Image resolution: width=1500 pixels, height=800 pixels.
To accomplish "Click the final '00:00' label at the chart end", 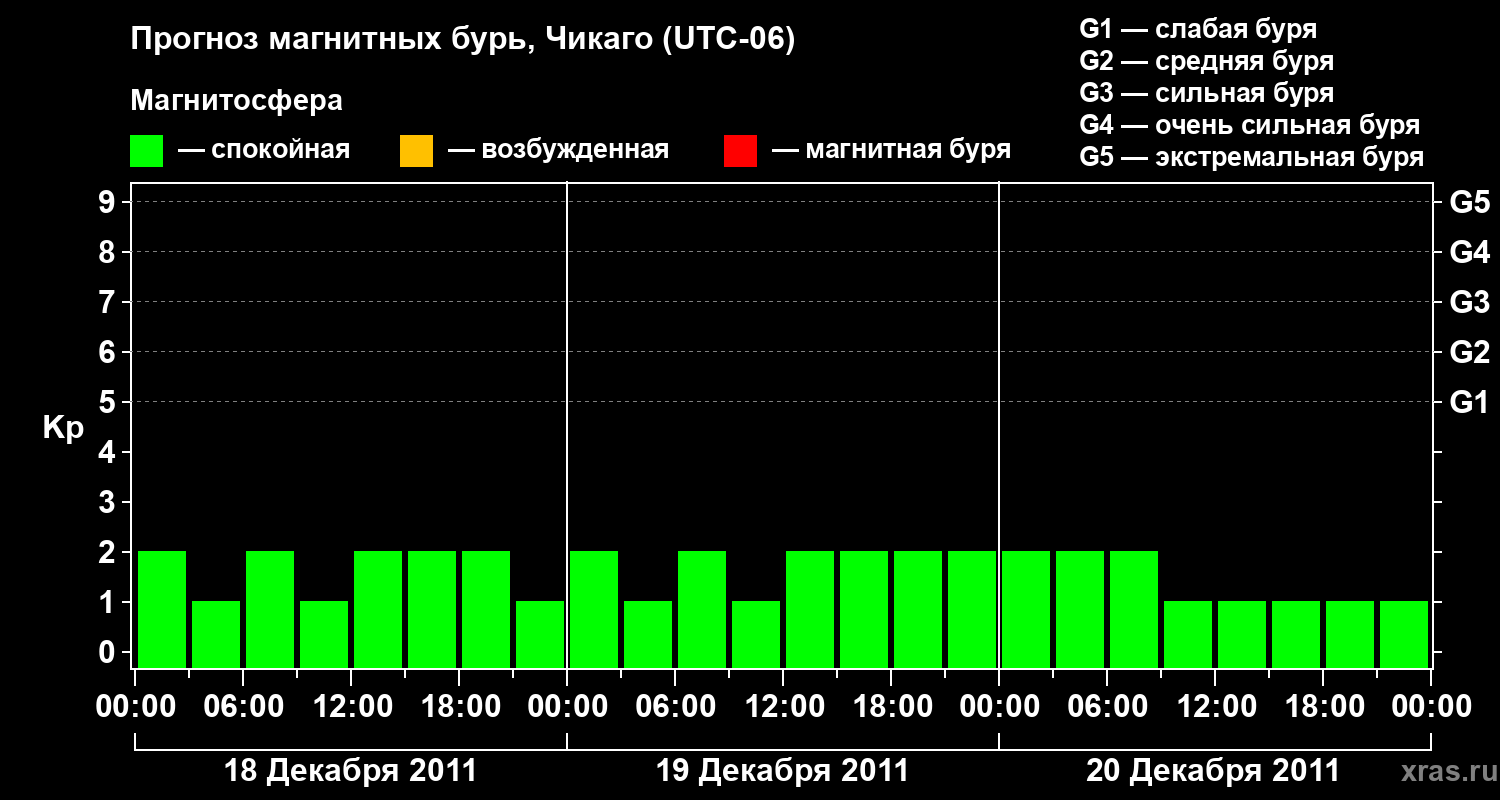I will tap(1431, 707).
